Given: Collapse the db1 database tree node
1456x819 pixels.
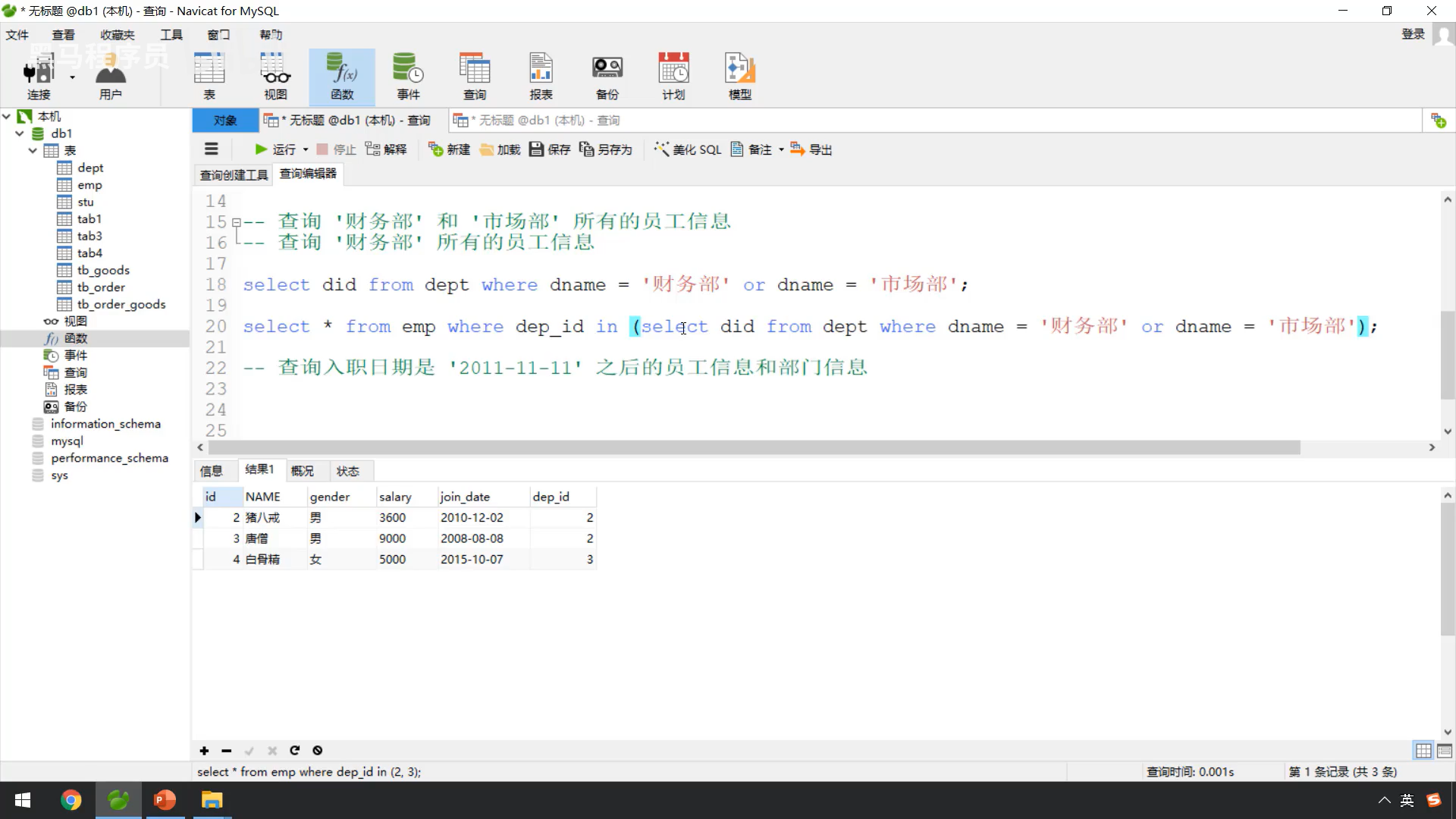Looking at the screenshot, I should click(20, 133).
